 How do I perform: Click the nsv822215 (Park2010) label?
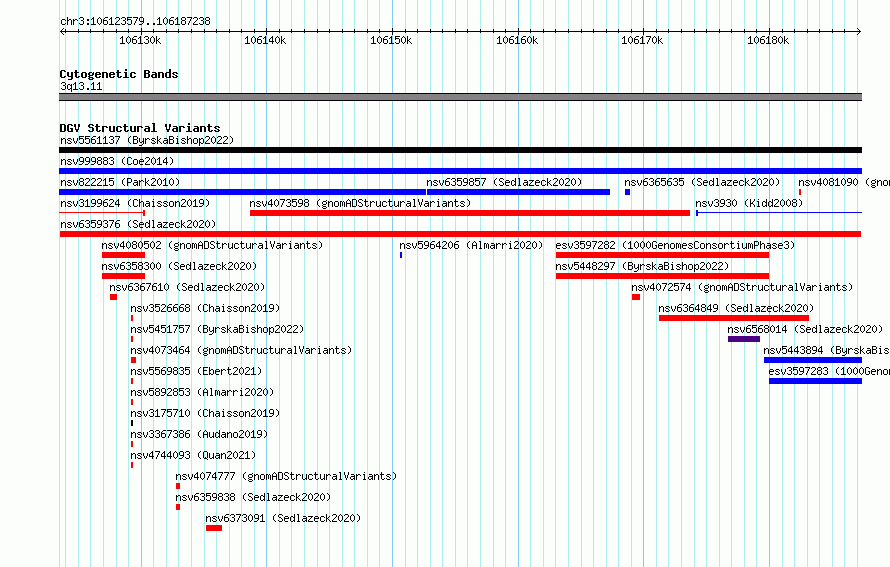(120, 182)
